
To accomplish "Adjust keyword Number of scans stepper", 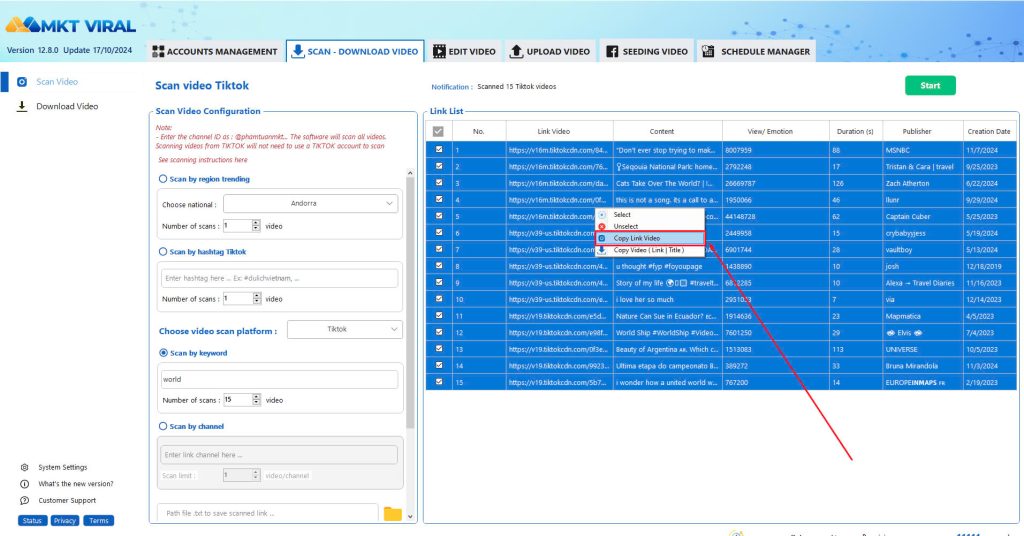I will [256, 400].
